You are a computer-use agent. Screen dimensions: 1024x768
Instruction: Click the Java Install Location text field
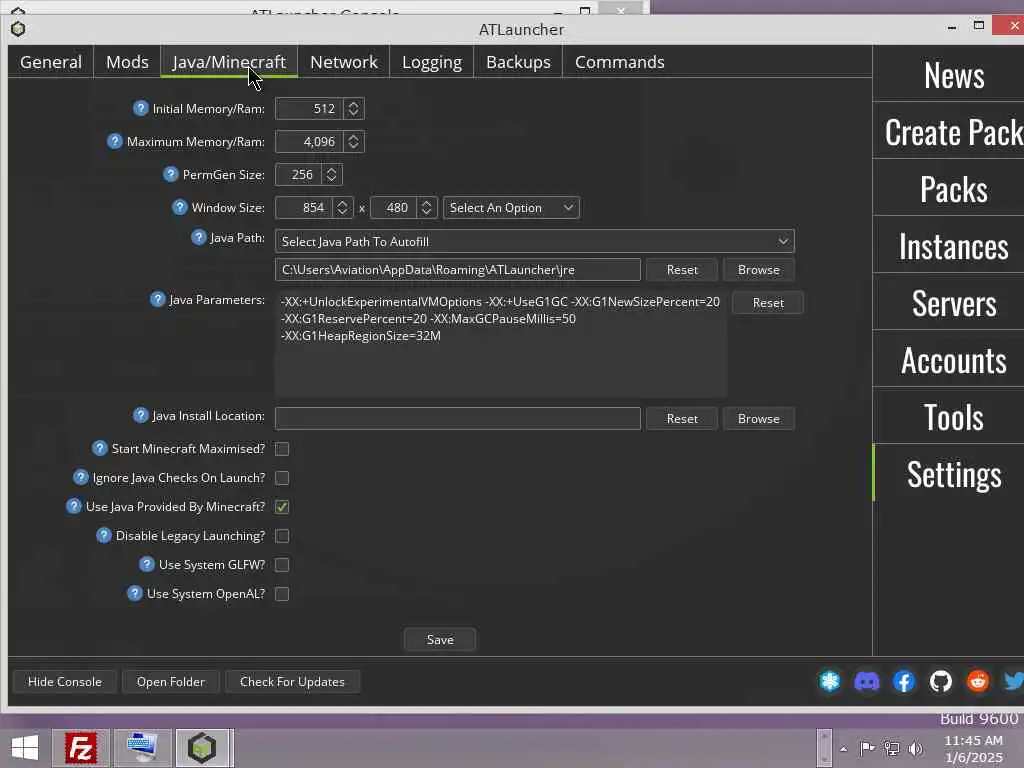click(x=457, y=419)
